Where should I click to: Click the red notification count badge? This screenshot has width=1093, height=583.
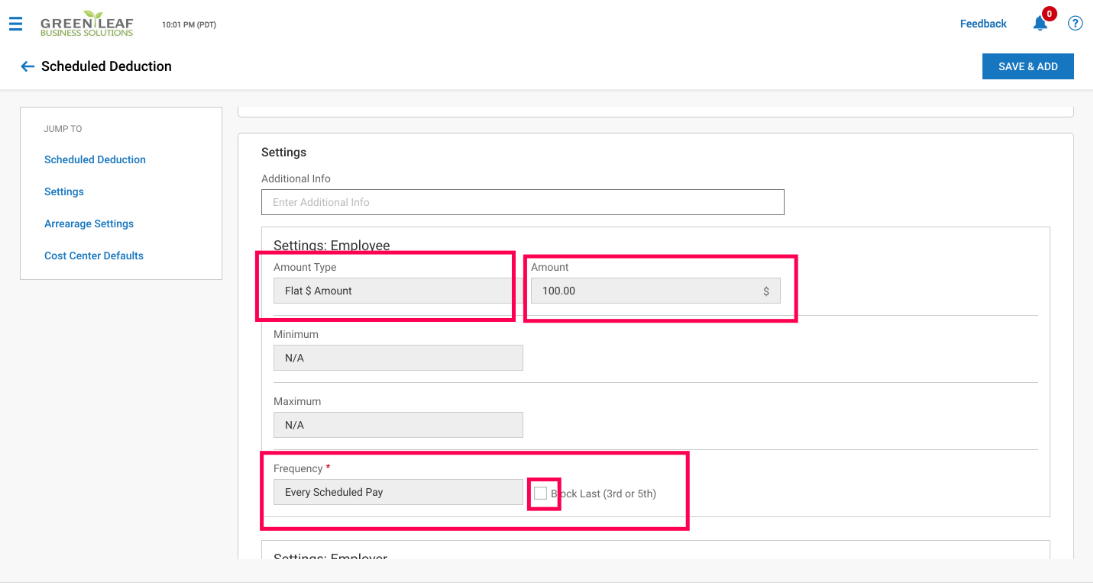click(x=1049, y=14)
